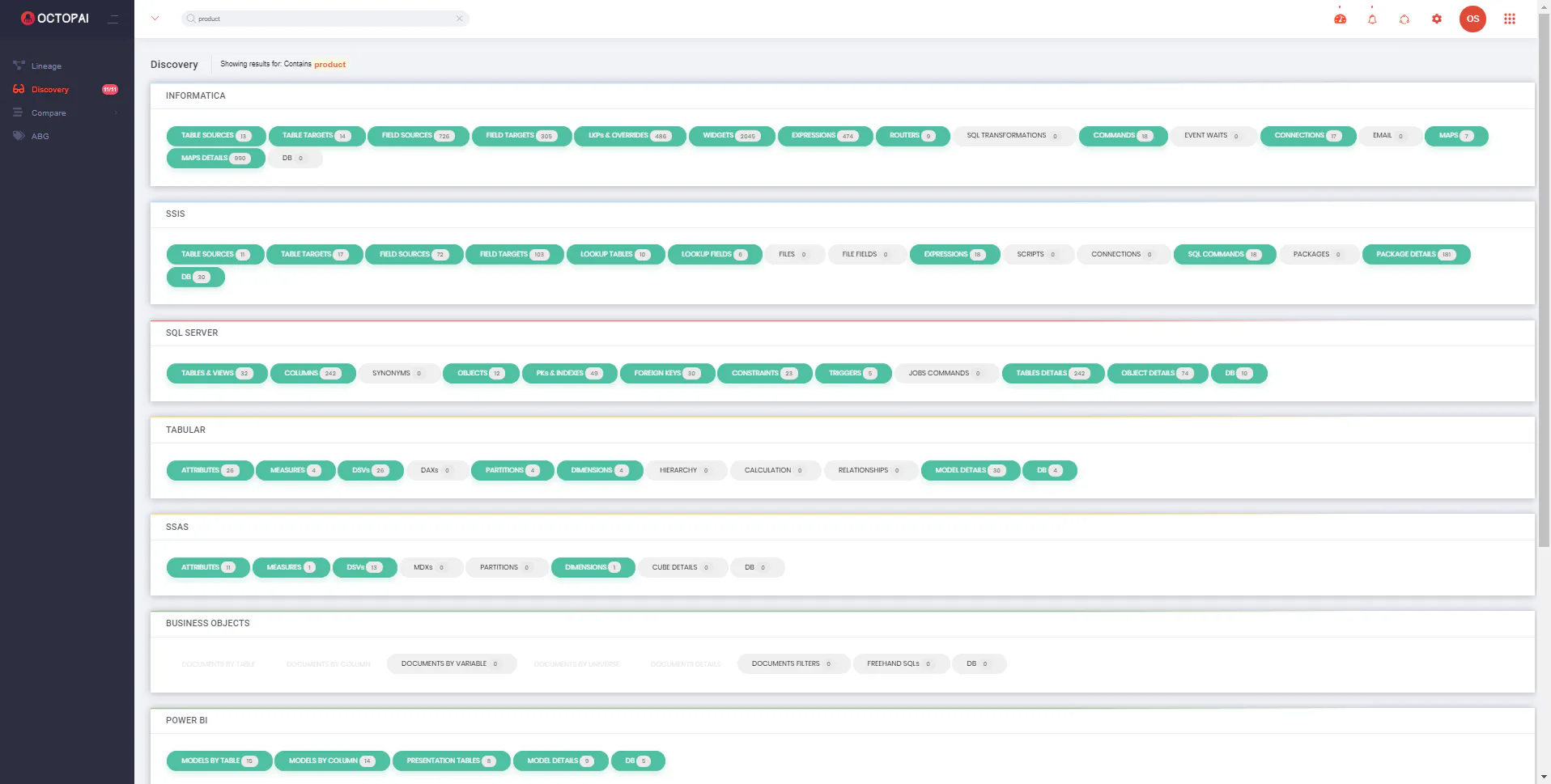Collapse sidebar with hamburger icon
Viewport: 1551px width, 784px height.
[x=113, y=19]
